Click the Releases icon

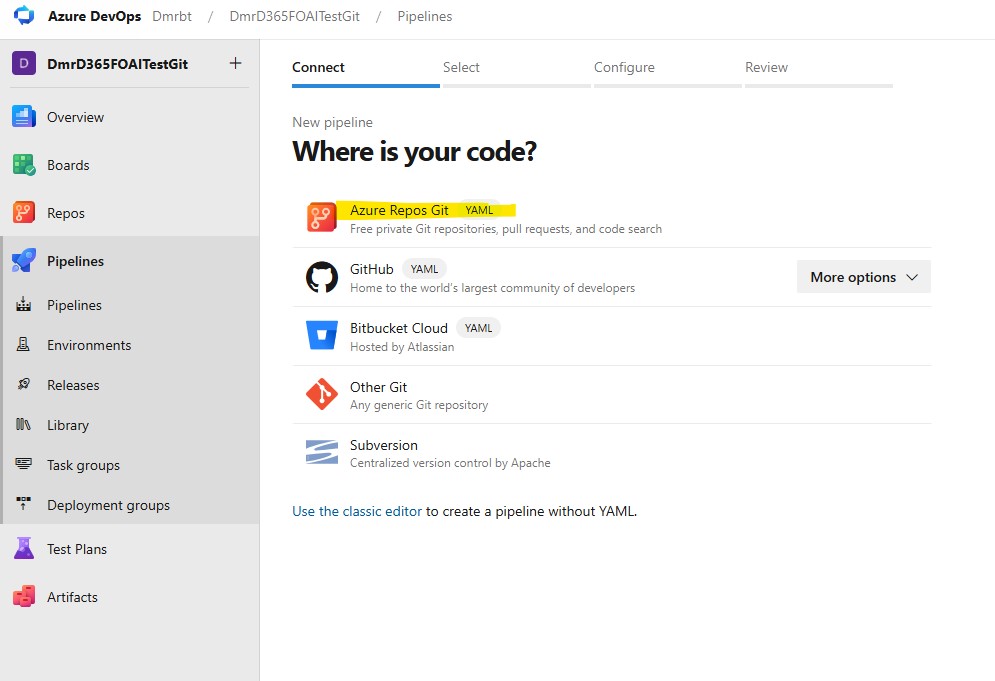click(23, 385)
